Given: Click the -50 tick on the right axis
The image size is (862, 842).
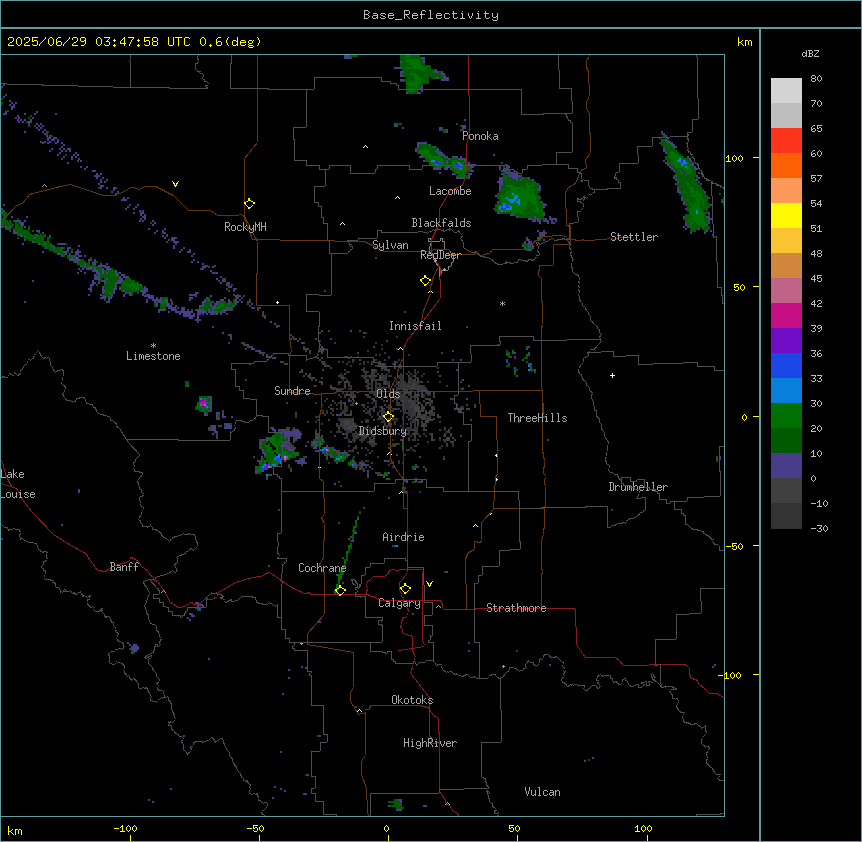Looking at the screenshot, I should 734,546.
